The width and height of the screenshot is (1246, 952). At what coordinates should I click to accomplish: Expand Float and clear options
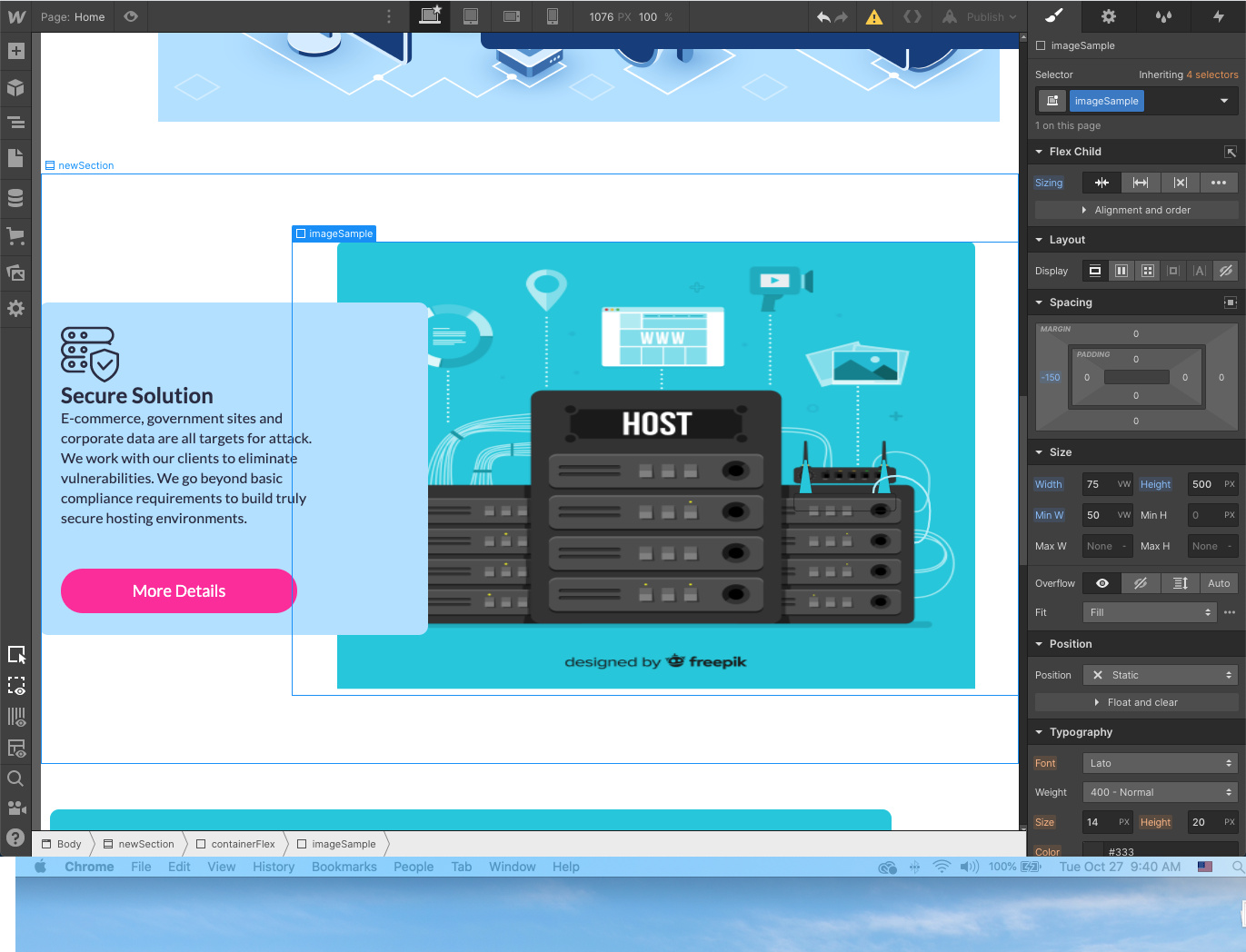1137,702
